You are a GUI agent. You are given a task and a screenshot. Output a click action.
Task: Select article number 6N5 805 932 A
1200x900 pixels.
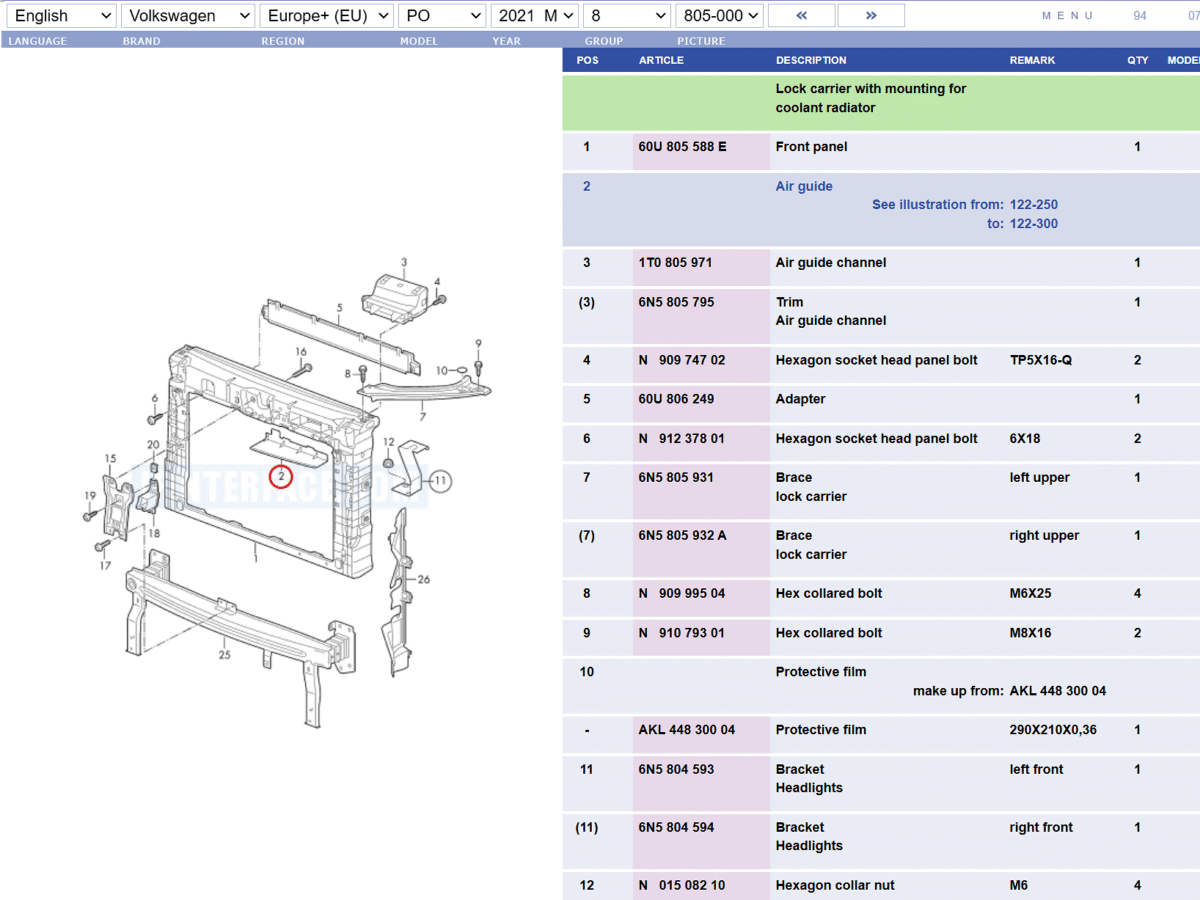[x=683, y=536]
